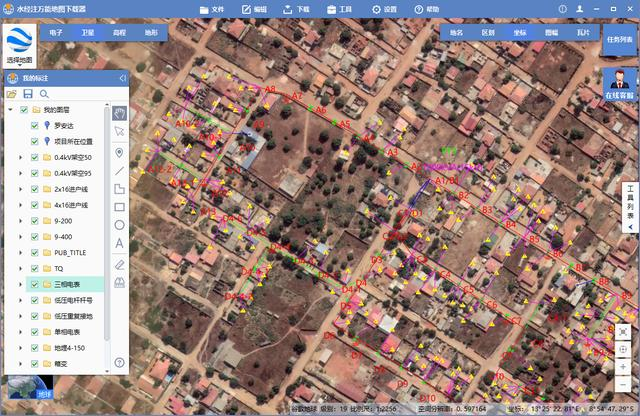Image resolution: width=640 pixels, height=416 pixels.
Task: Click the 地球 globe thumbnail
Action: point(31,387)
